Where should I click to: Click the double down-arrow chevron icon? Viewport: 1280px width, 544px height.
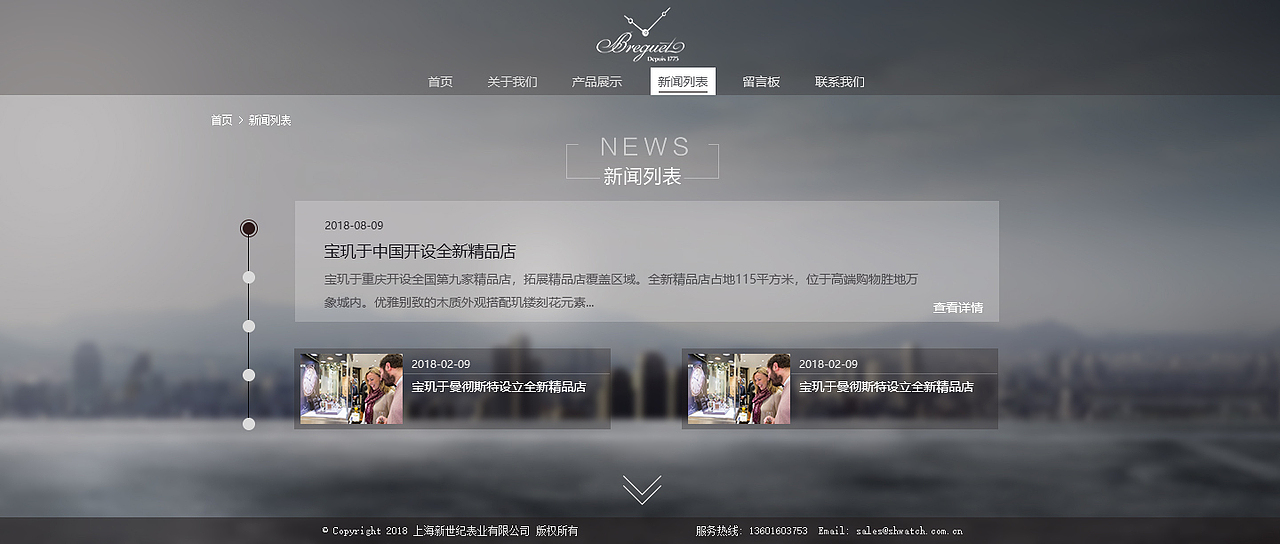click(642, 490)
